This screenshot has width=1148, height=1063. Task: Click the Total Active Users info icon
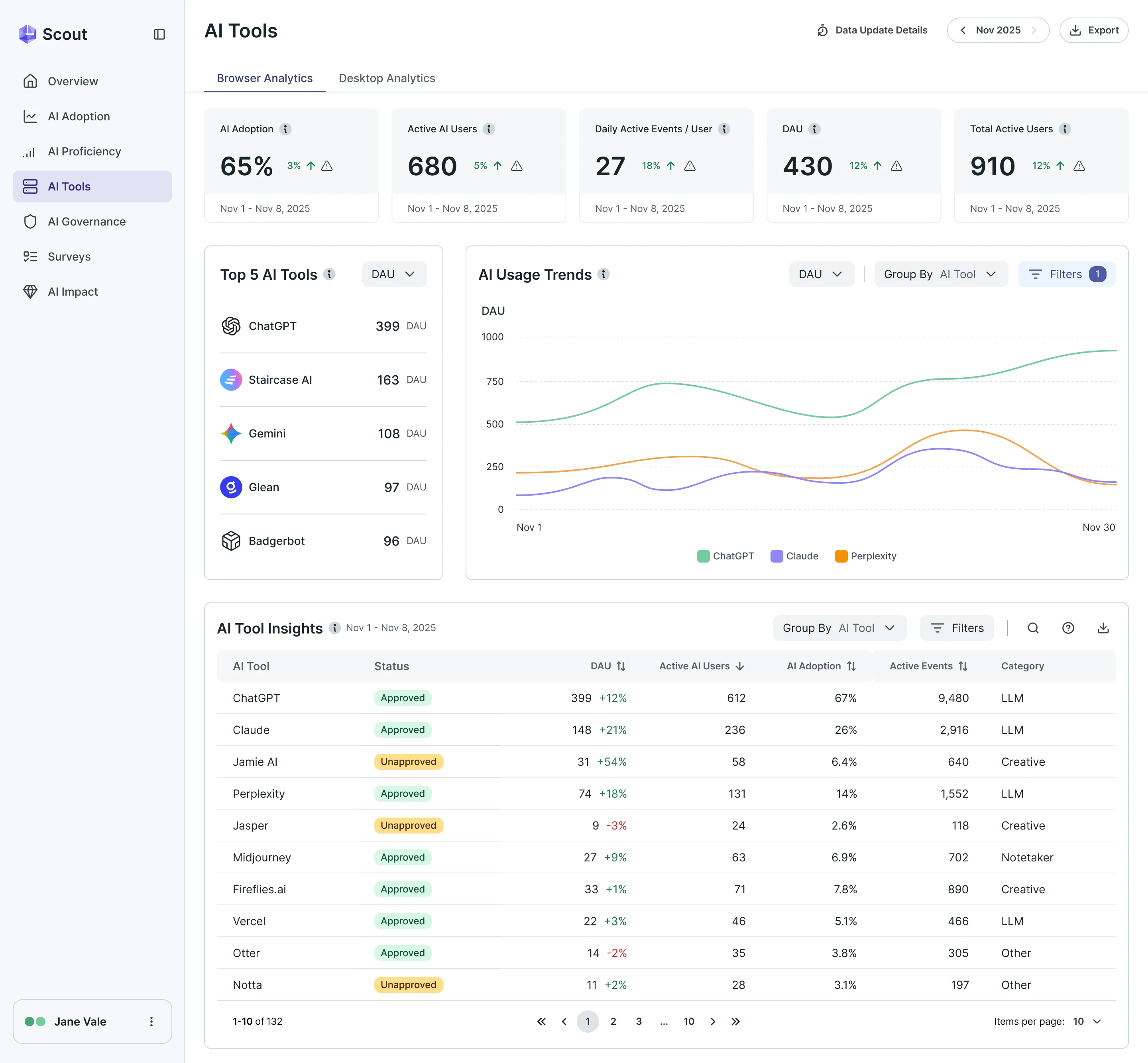(x=1065, y=129)
